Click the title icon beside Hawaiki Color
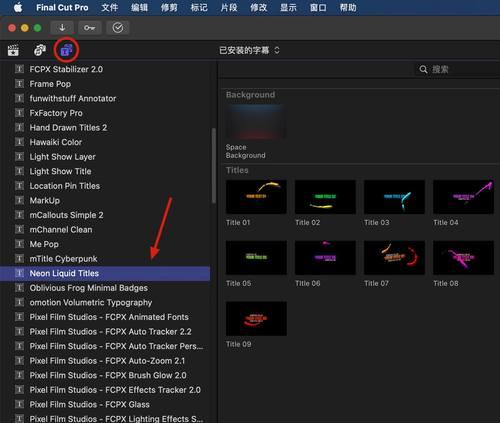 click(20, 142)
